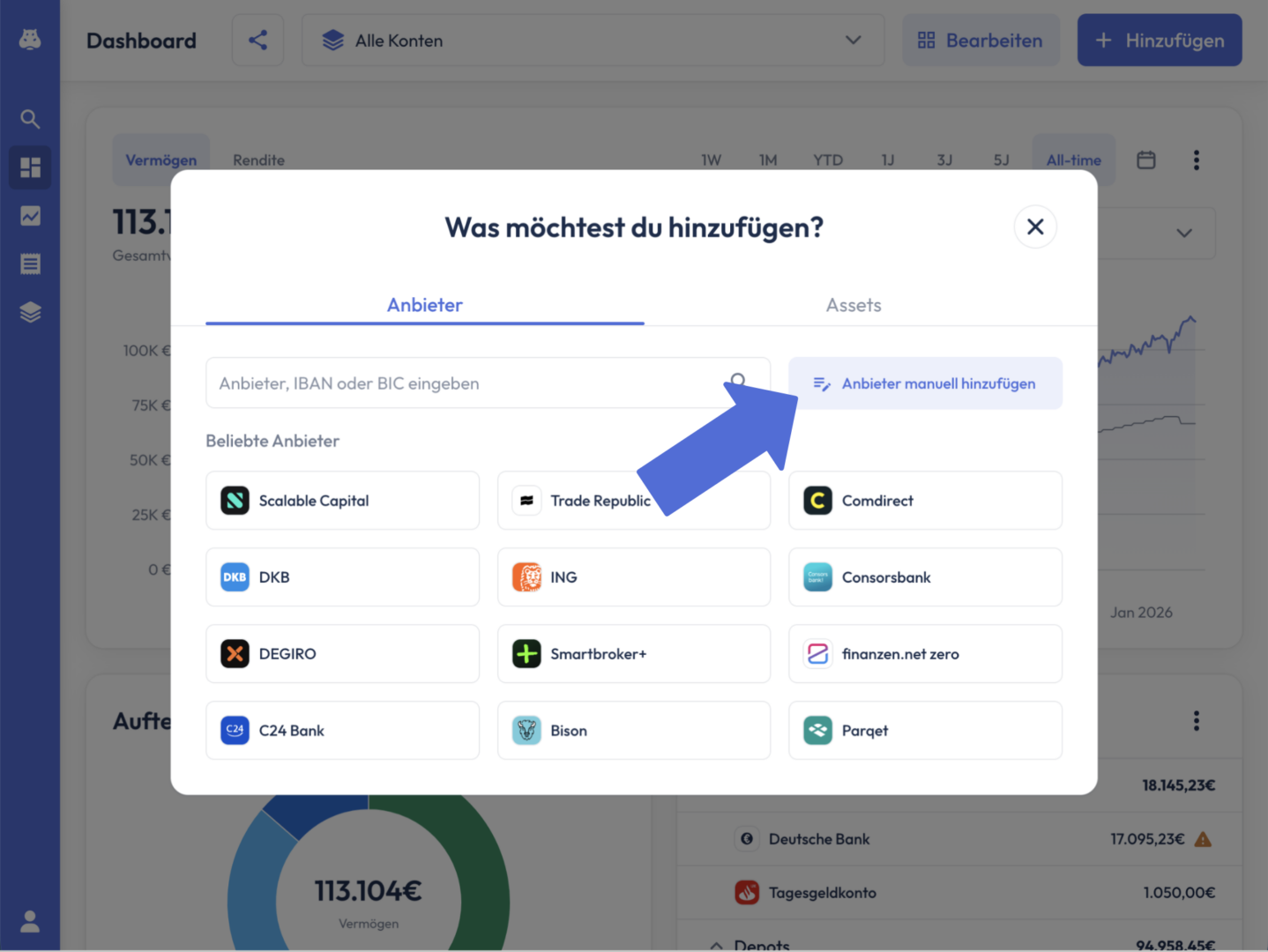The image size is (1268, 952).
Task: Expand the dropdown chevron right of the chart
Action: pyautogui.click(x=1184, y=234)
